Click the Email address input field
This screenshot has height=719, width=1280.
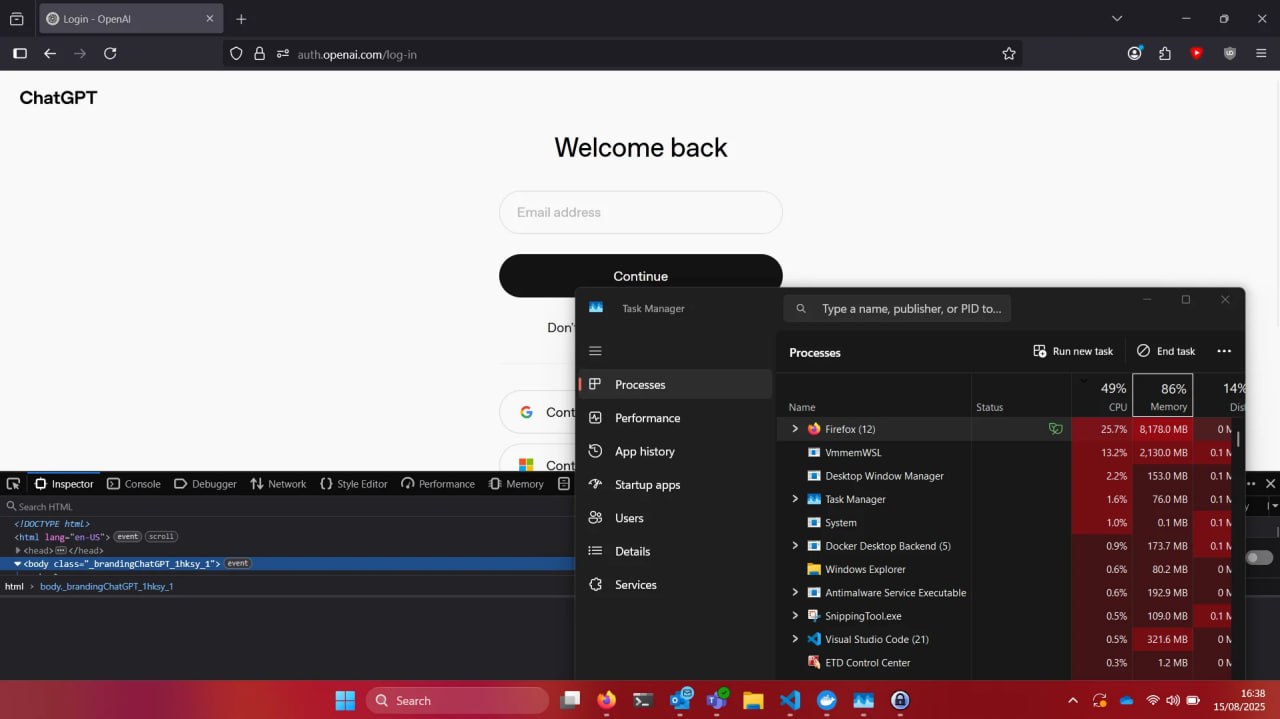pos(640,212)
